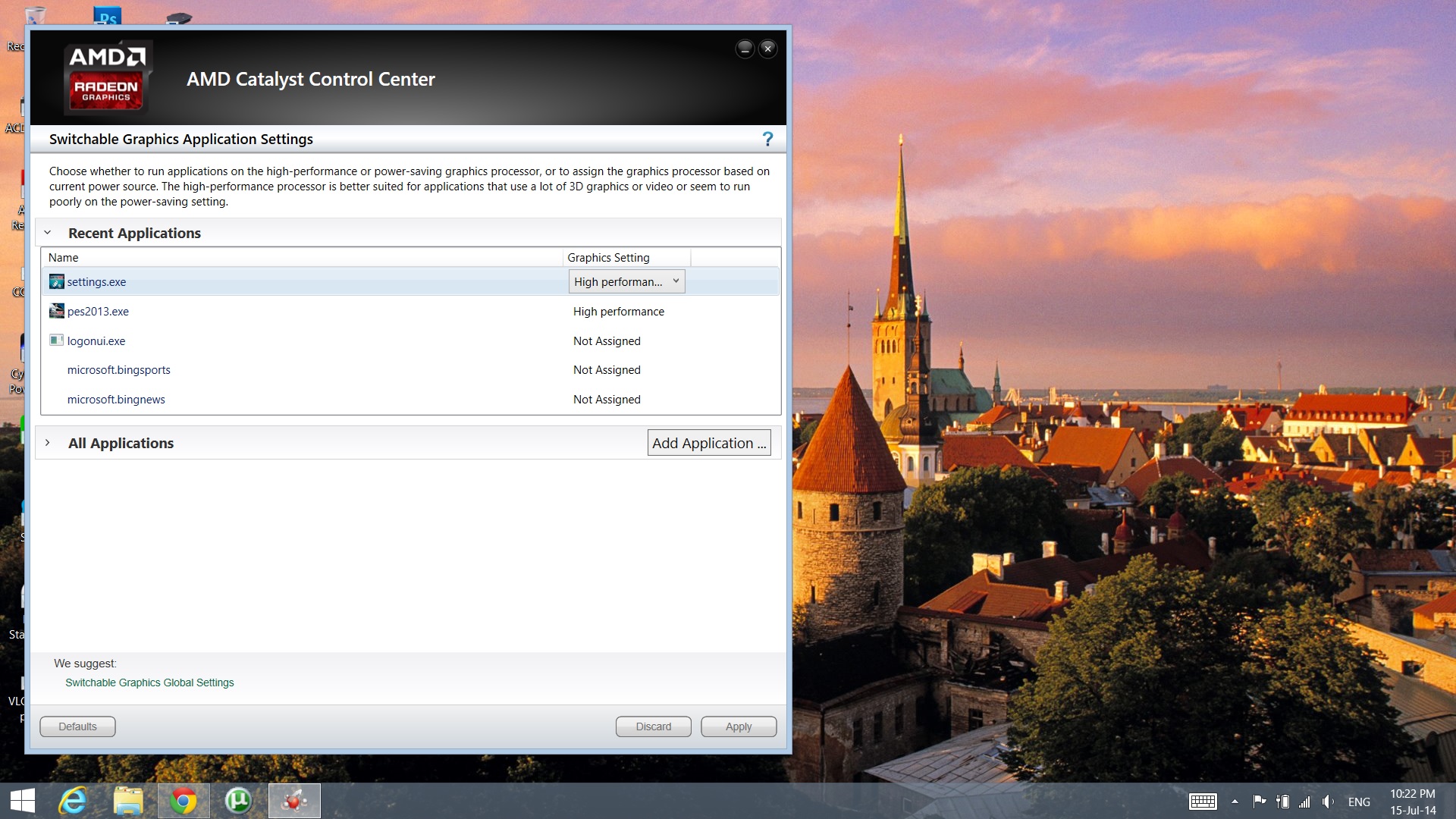Open Internet Explorer from the taskbar

[73, 801]
